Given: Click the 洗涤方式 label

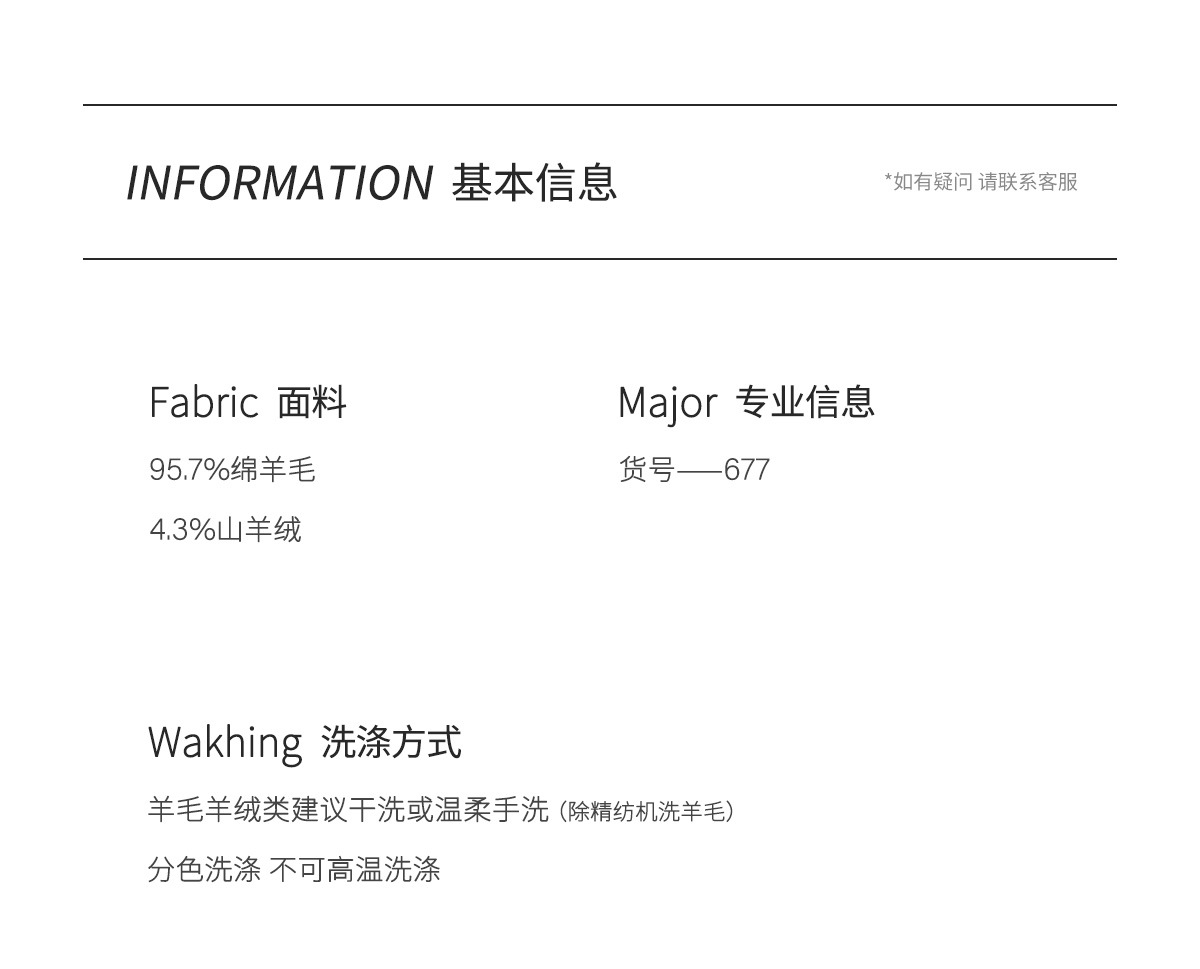Looking at the screenshot, I should tap(391, 743).
